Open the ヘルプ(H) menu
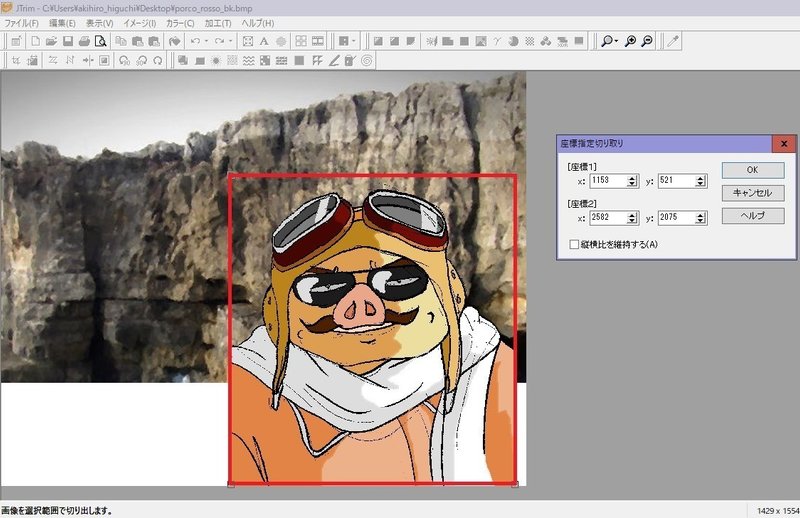800x518 pixels. click(x=258, y=23)
